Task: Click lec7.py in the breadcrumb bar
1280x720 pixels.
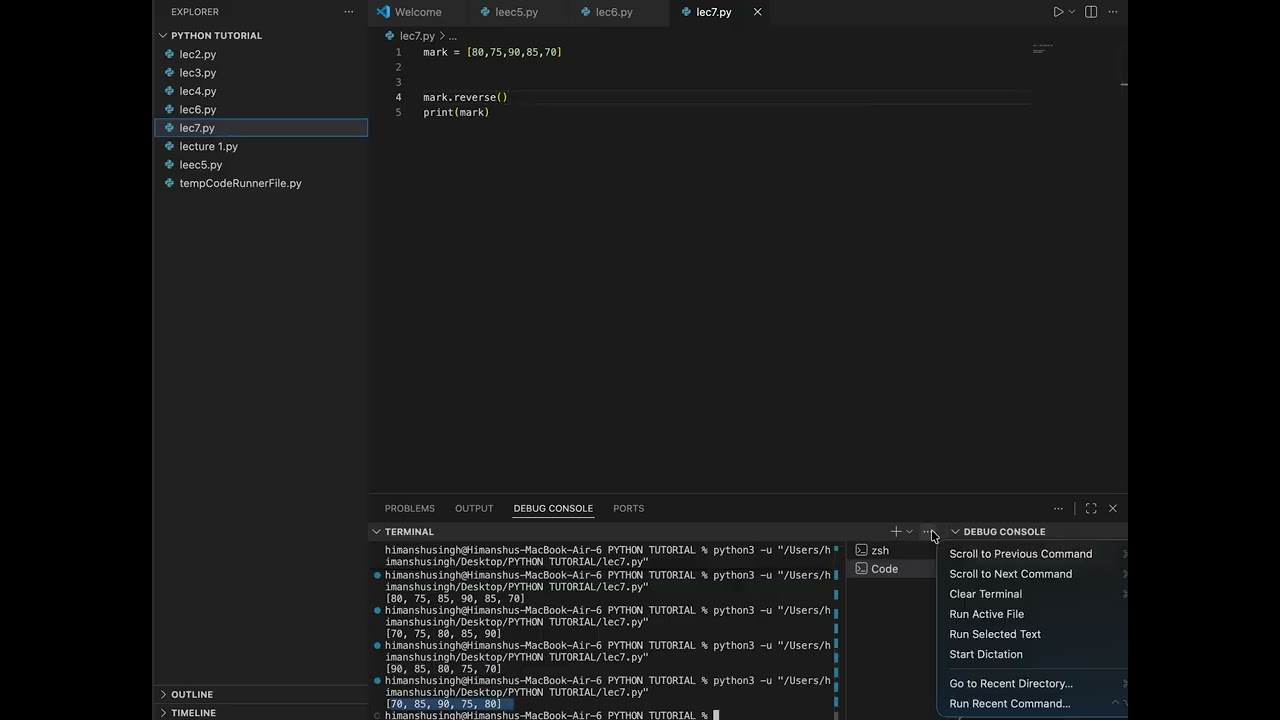Action: pos(417,36)
